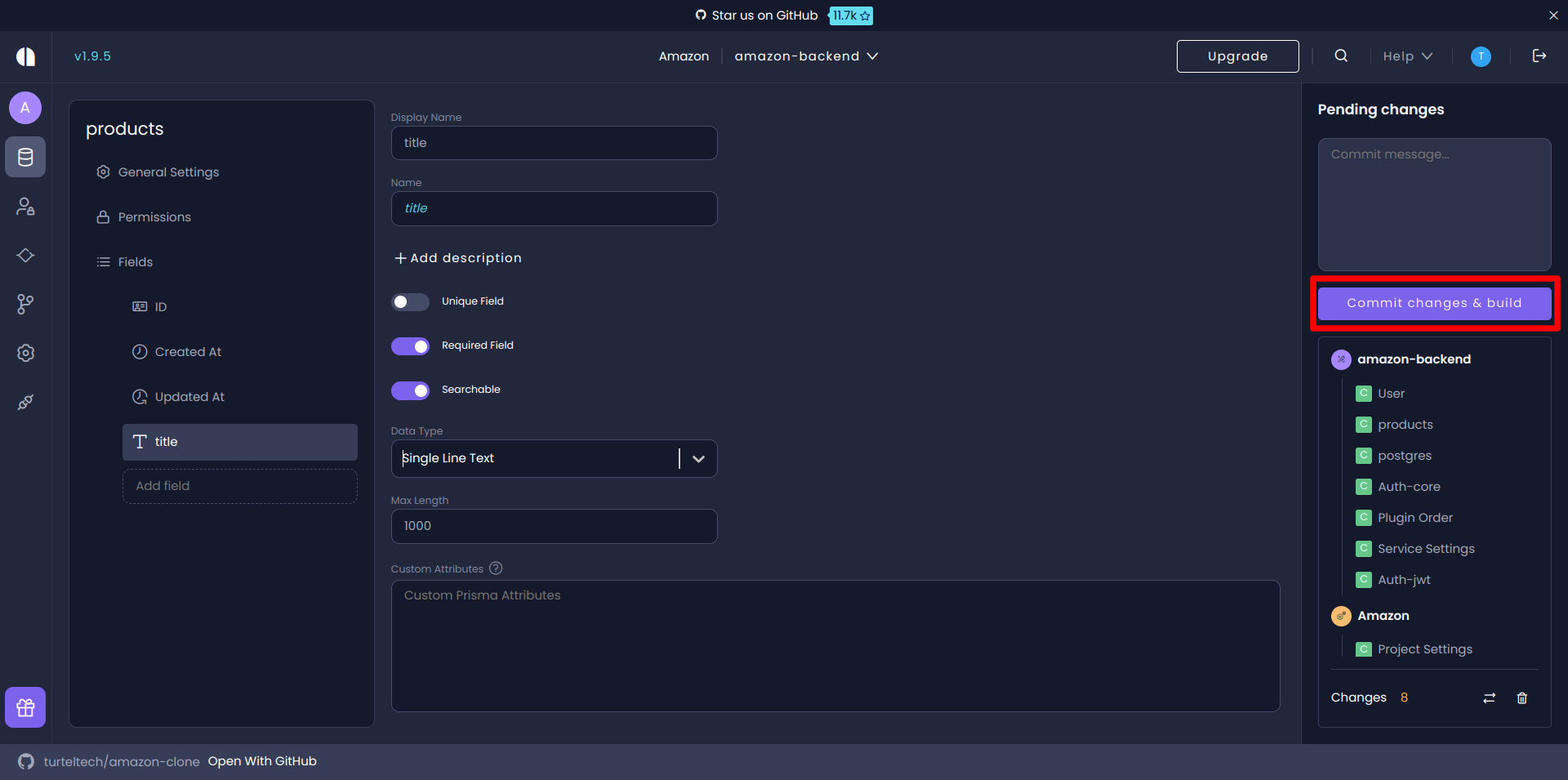Image resolution: width=1568 pixels, height=780 pixels.
Task: Open the Entities panel in the sidebar
Action: [x=25, y=157]
